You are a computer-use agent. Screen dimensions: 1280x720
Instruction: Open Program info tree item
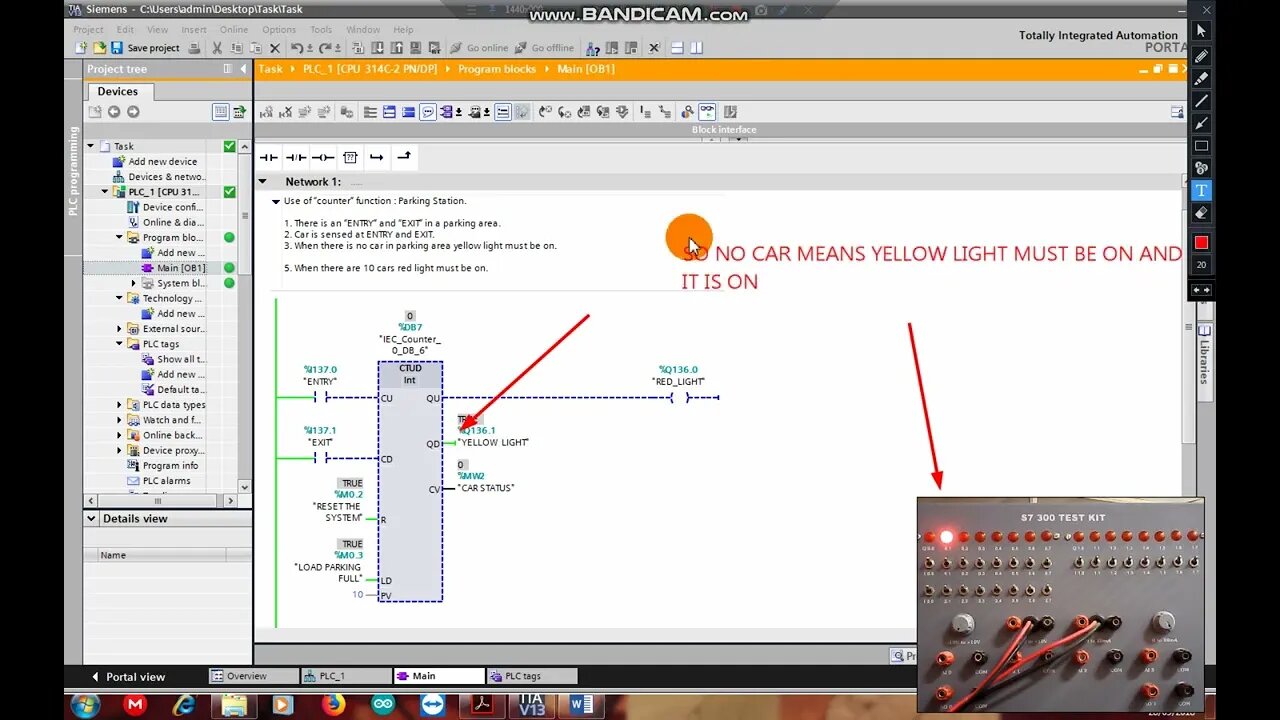coord(170,466)
